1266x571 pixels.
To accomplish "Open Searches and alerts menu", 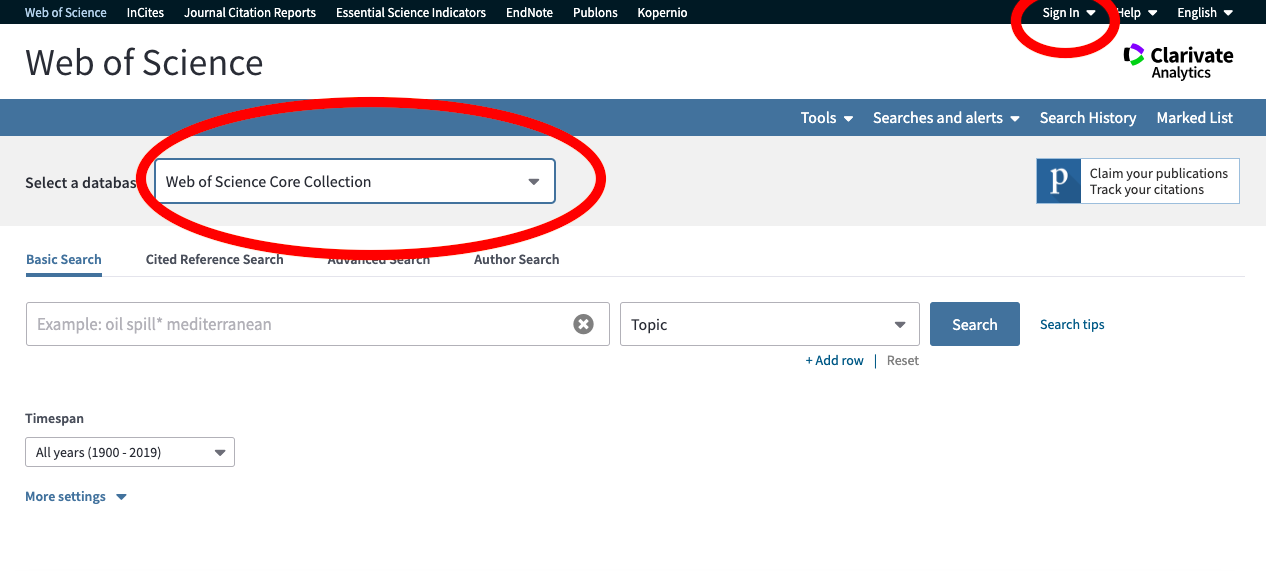I will [945, 118].
